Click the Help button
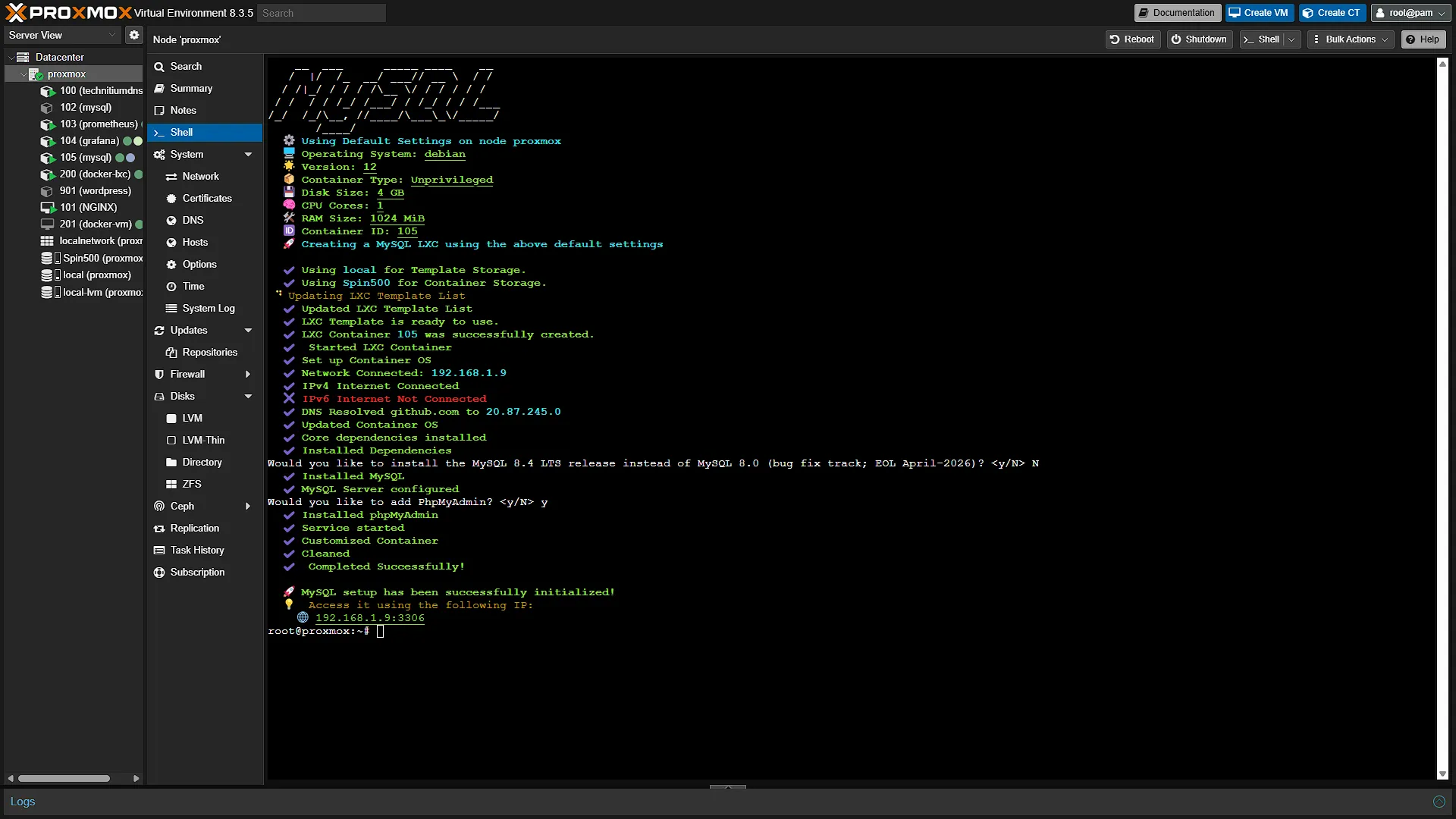 coord(1423,39)
